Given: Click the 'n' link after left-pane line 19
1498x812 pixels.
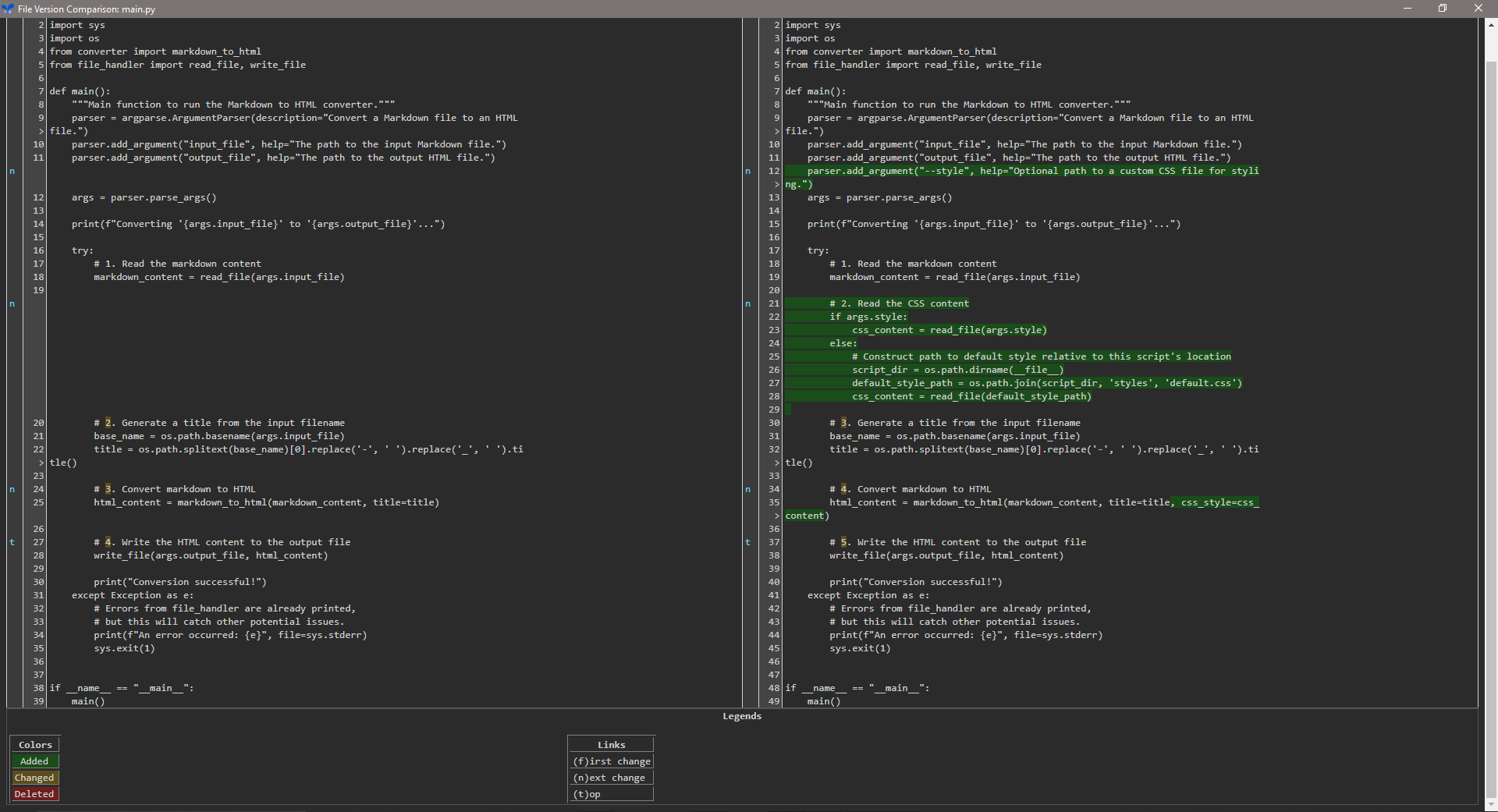Looking at the screenshot, I should coord(12,304).
